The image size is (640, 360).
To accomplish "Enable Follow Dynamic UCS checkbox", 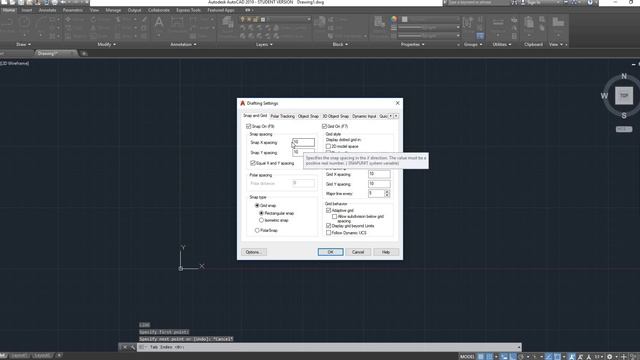I will [328, 233].
